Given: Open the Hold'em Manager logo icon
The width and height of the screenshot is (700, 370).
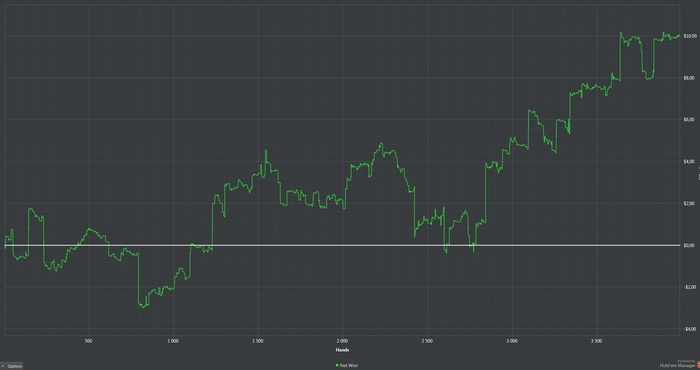Looking at the screenshot, I should (698, 365).
